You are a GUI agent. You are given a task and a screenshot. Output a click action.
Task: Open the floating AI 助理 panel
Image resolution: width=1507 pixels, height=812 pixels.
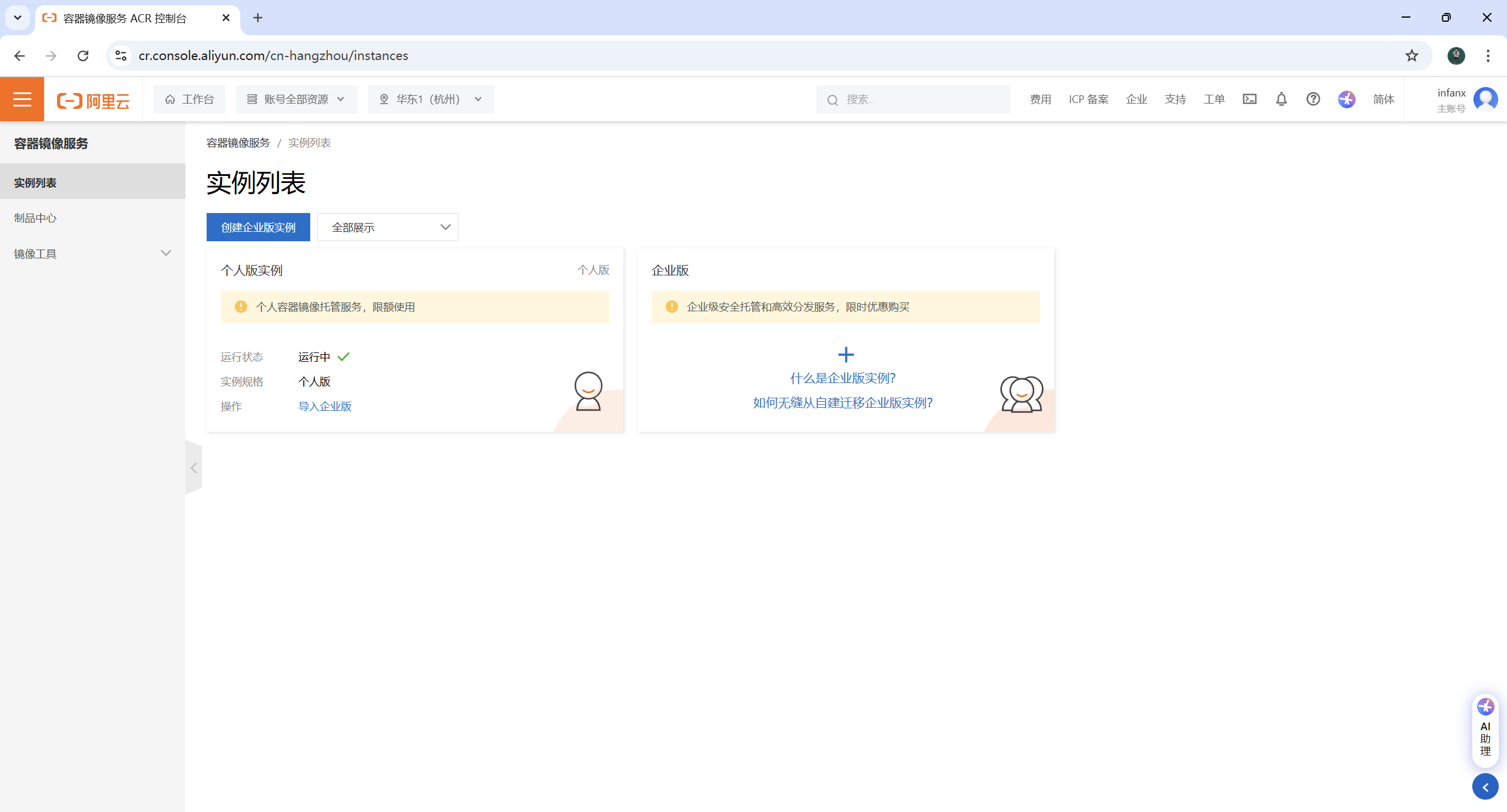[x=1485, y=730]
